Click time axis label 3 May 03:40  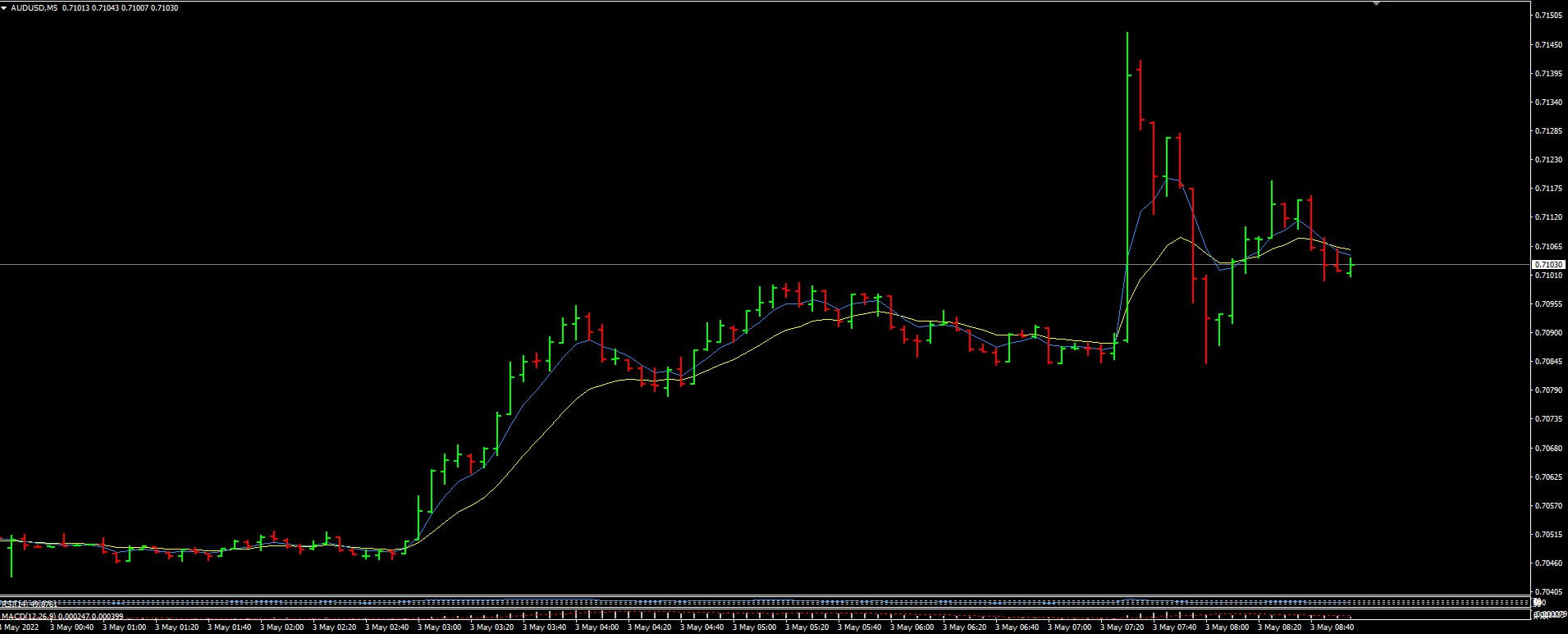coord(544,627)
